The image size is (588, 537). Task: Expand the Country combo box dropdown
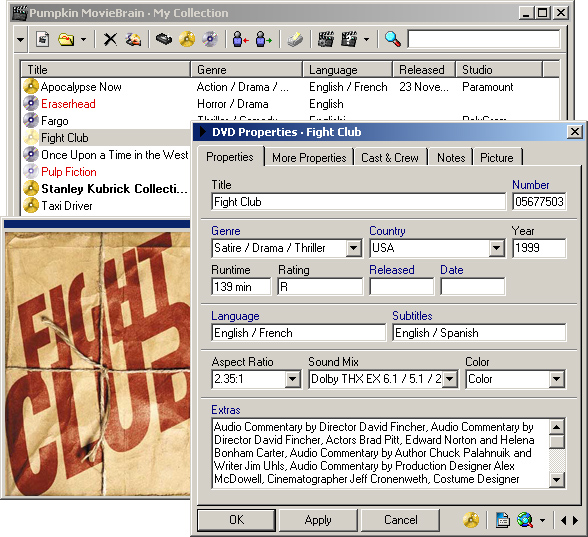click(x=496, y=248)
